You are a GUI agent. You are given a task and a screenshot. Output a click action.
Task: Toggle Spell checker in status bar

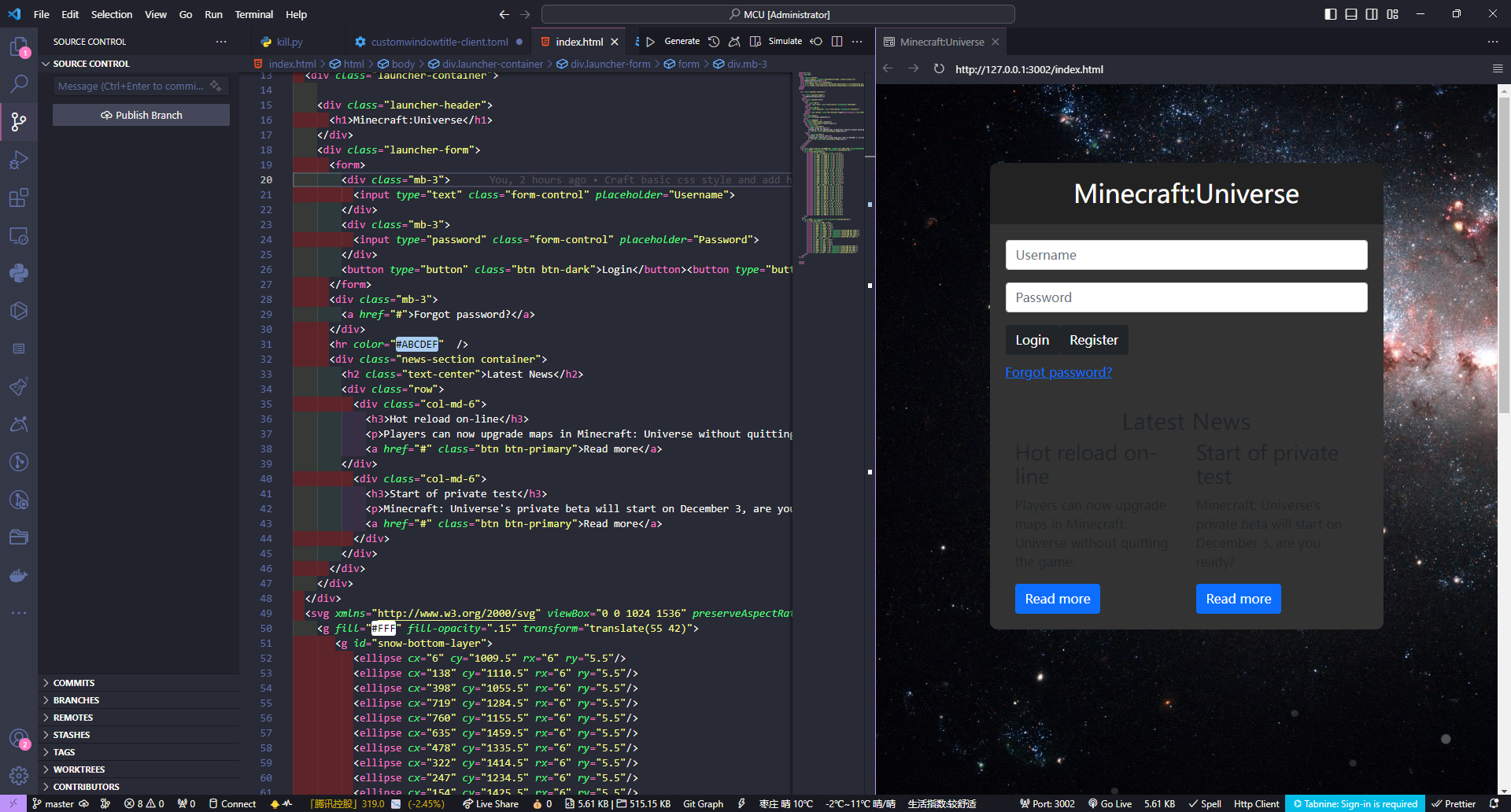tap(1205, 804)
